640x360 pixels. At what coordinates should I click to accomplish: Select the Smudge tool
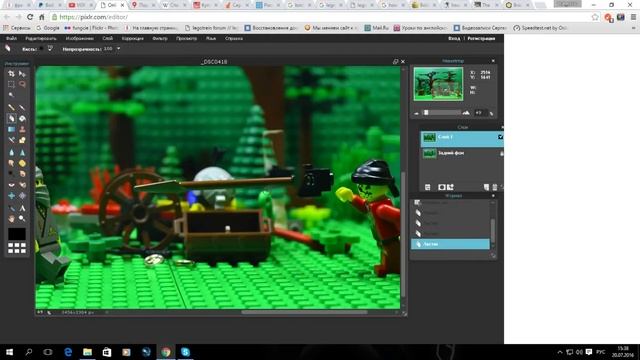(x=11, y=163)
